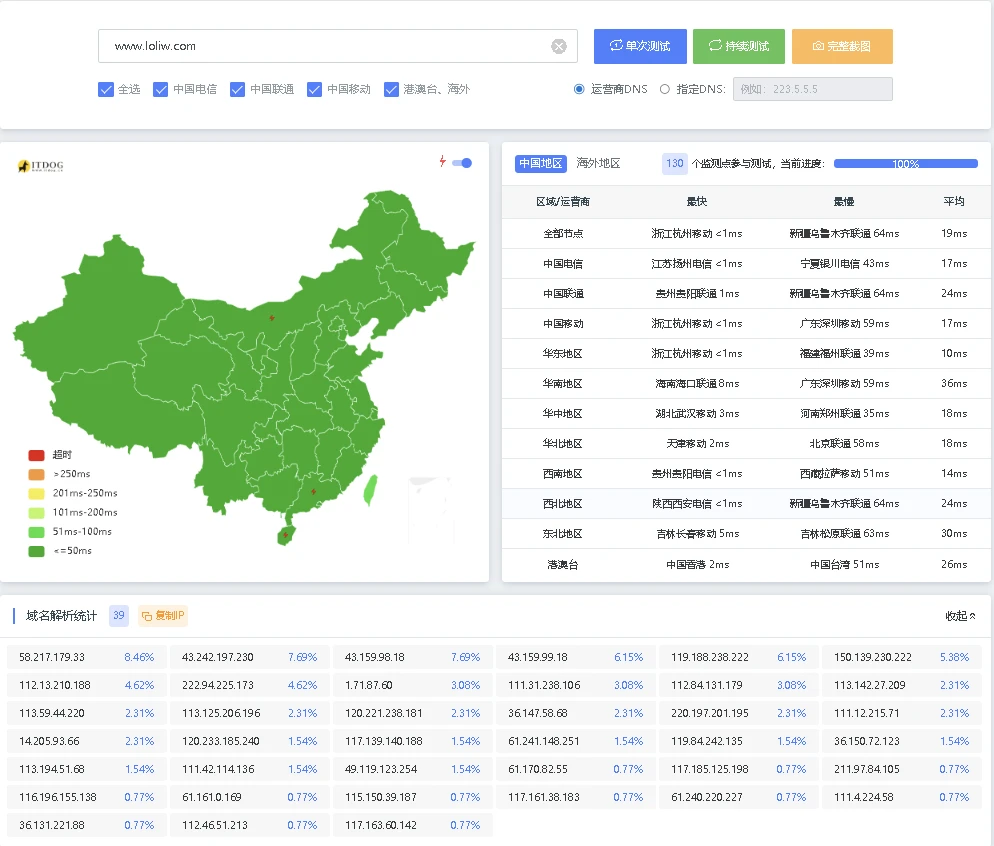Click IP address 211.97.84.105
Image resolution: width=994 pixels, height=846 pixels.
pos(867,769)
